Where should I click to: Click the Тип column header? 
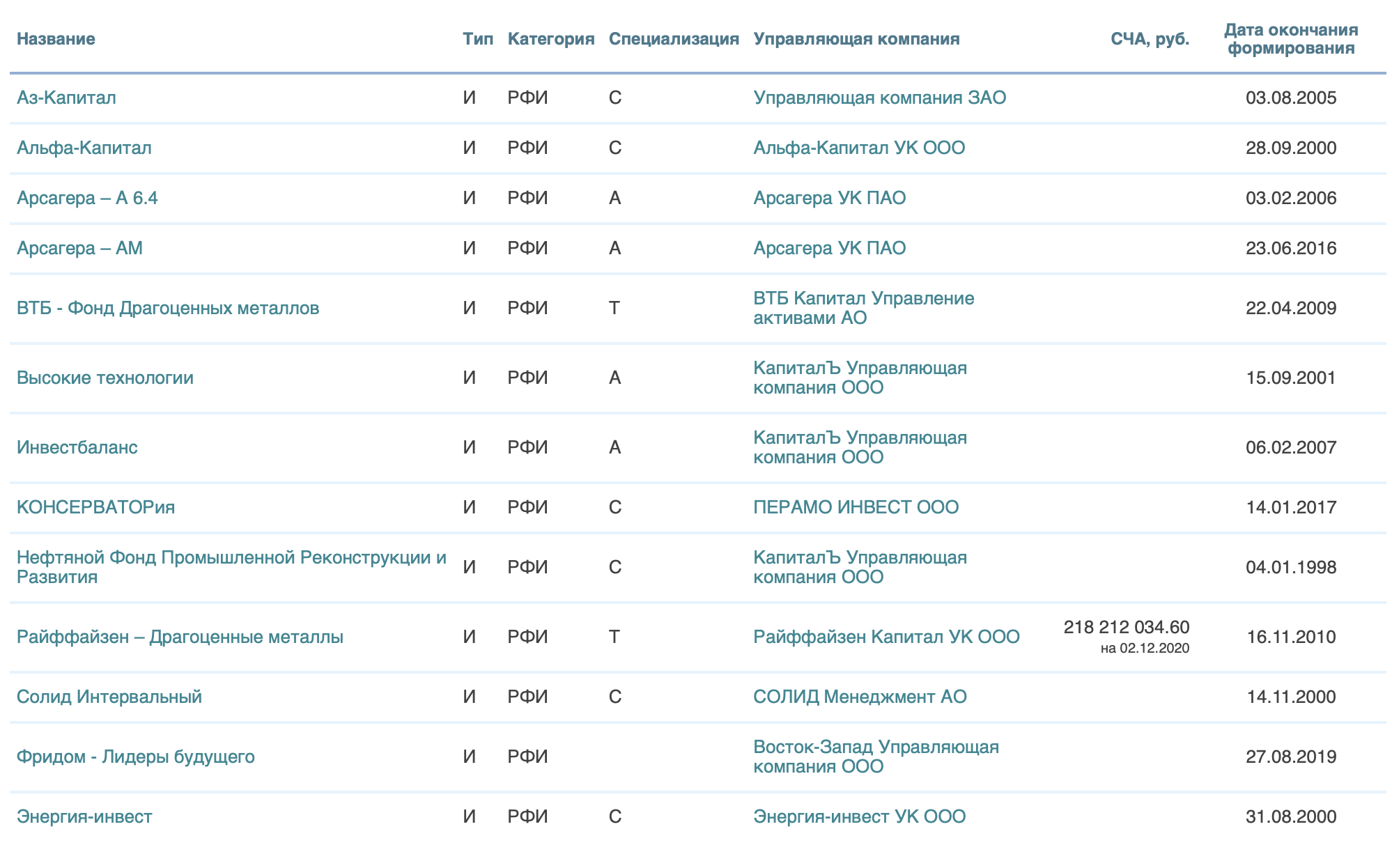478,39
